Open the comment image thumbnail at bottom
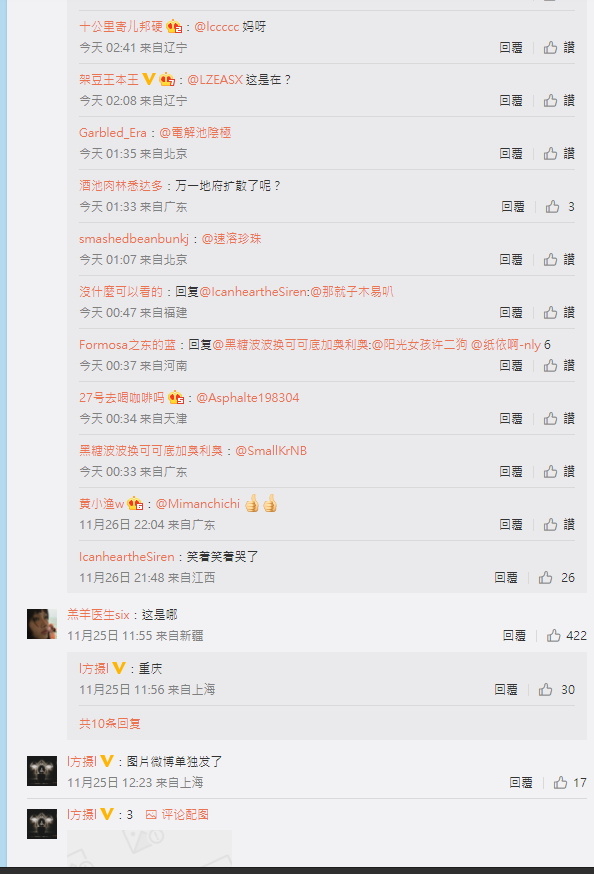 [x=149, y=847]
